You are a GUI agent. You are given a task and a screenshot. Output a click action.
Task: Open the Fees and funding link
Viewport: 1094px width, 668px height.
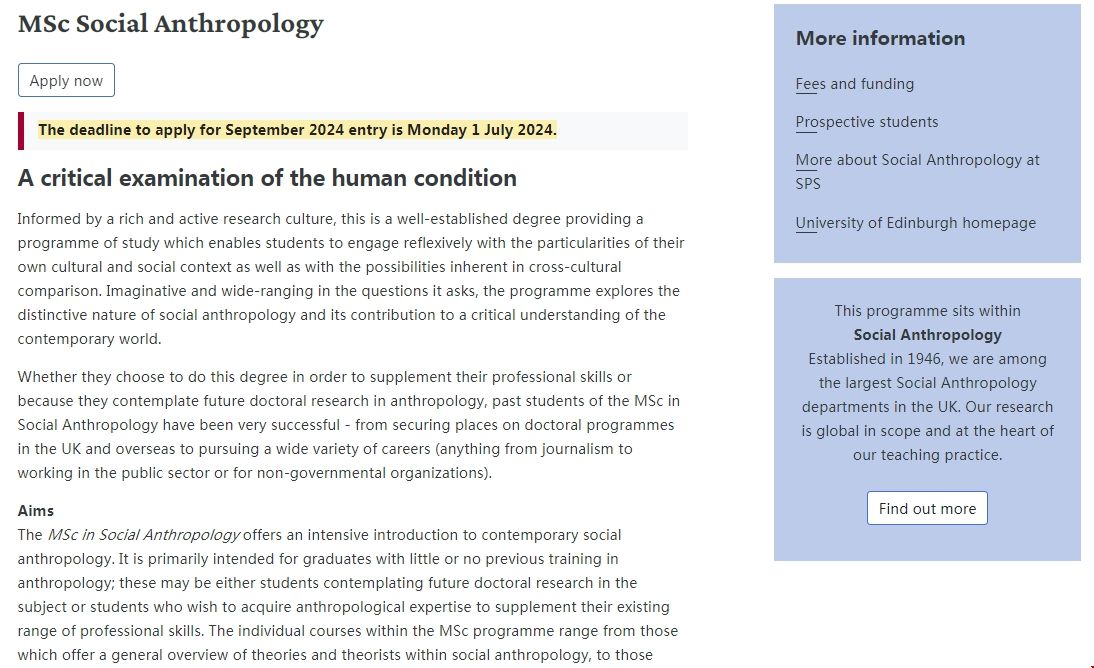854,84
